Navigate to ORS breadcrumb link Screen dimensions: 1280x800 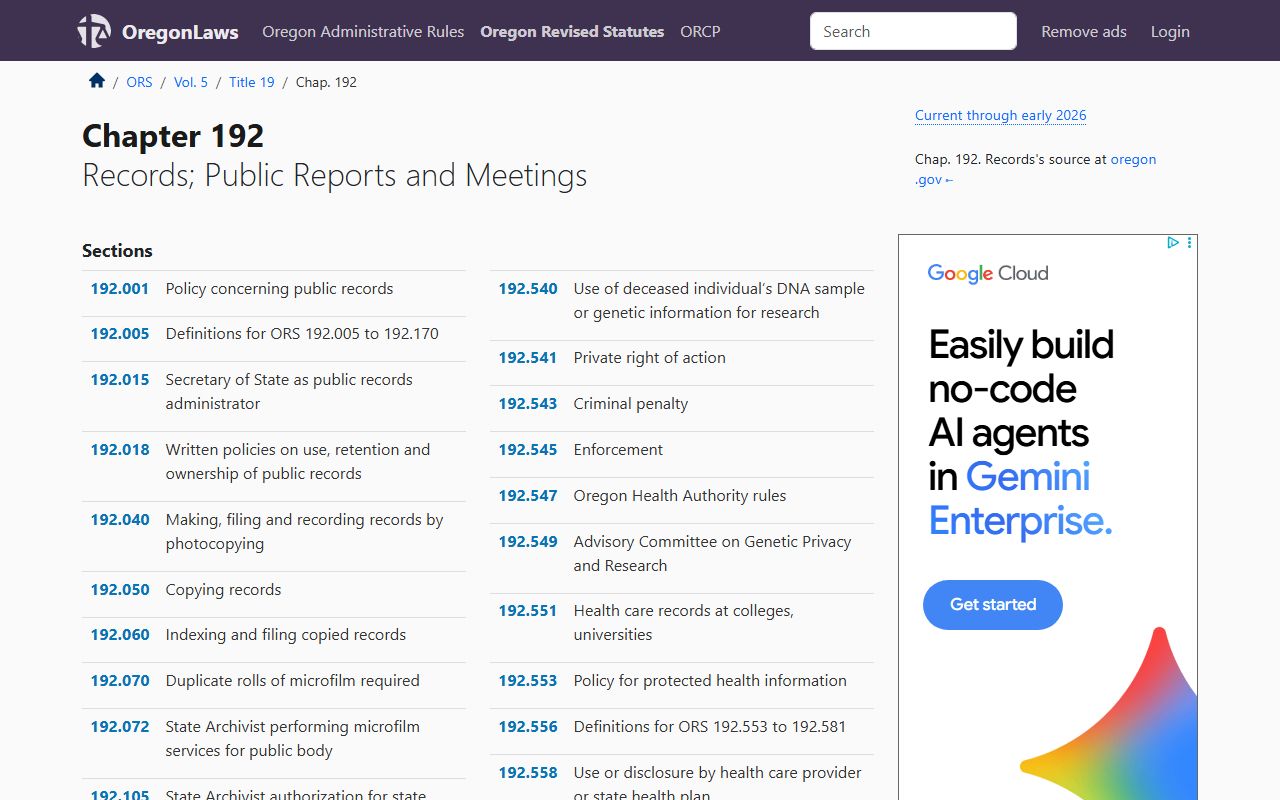pos(139,82)
